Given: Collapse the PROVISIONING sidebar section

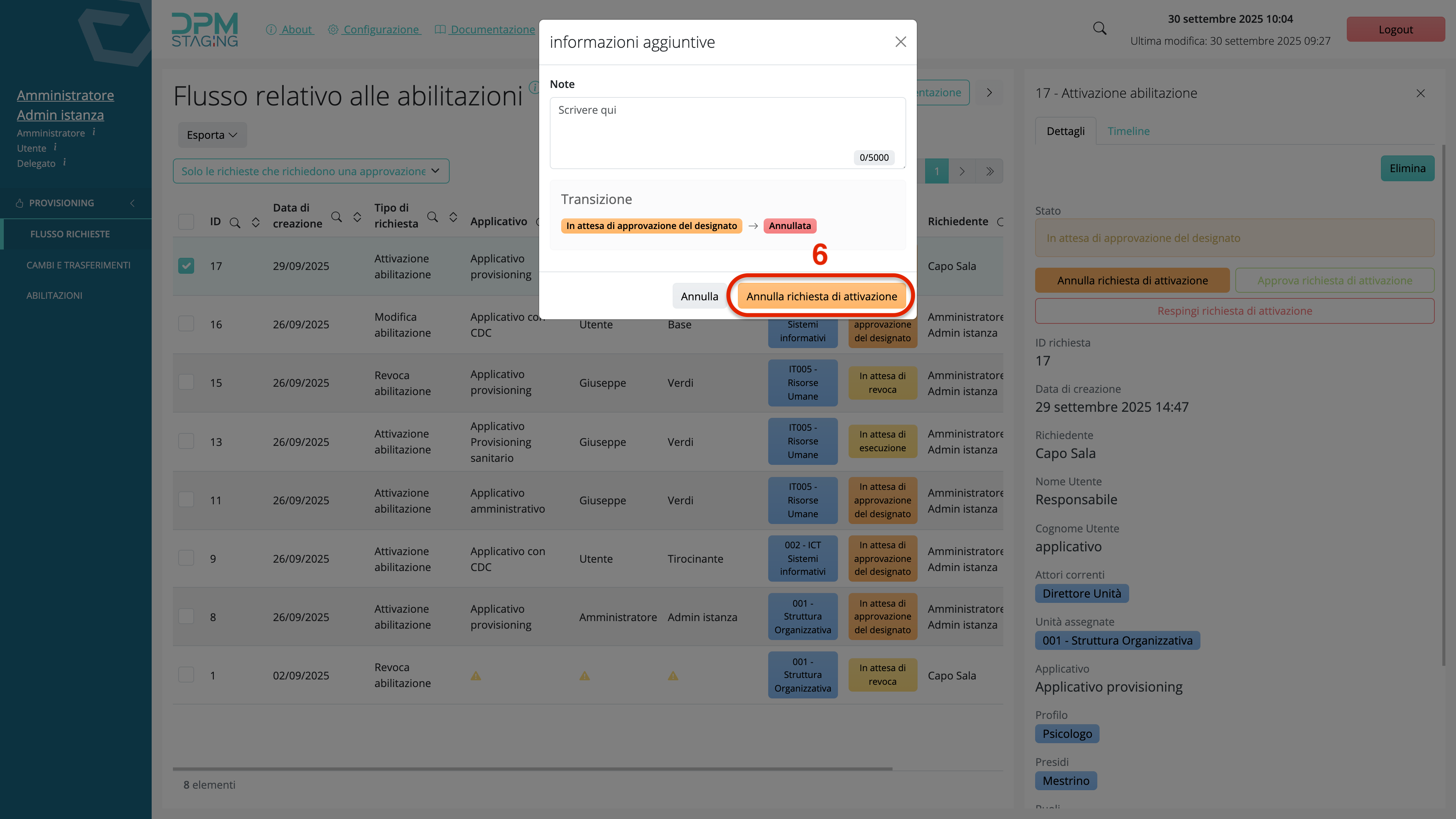Looking at the screenshot, I should [x=132, y=203].
